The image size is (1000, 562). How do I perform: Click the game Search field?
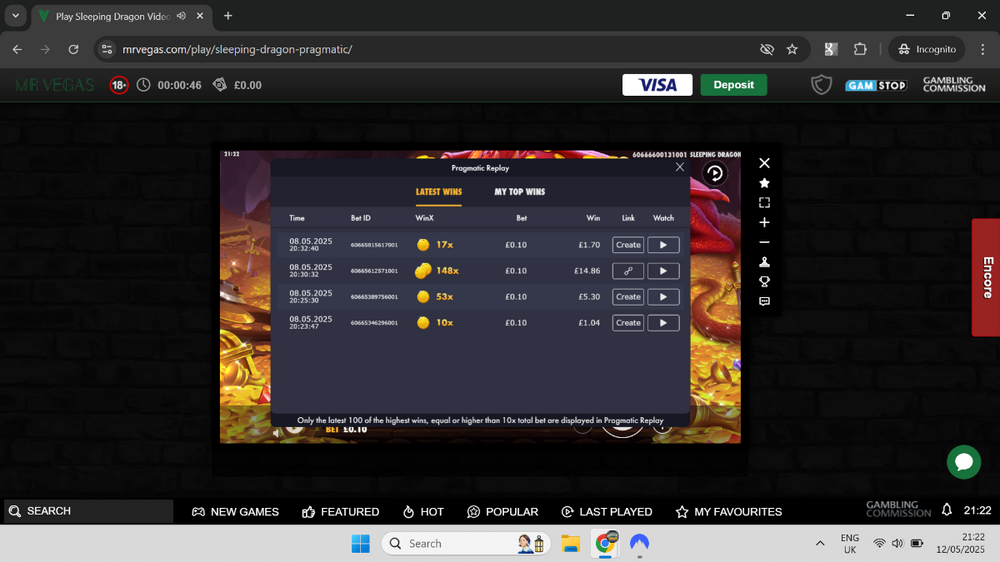pyautogui.click(x=90, y=511)
